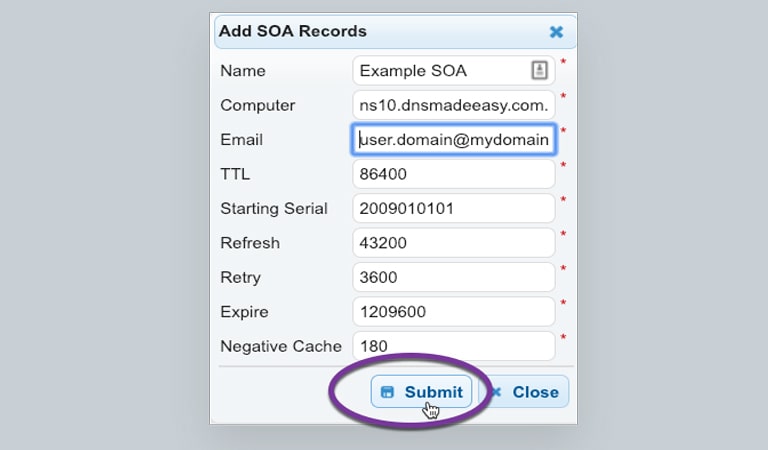Image resolution: width=768 pixels, height=450 pixels.
Task: Select the TTL field showing 86400
Action: 454,174
